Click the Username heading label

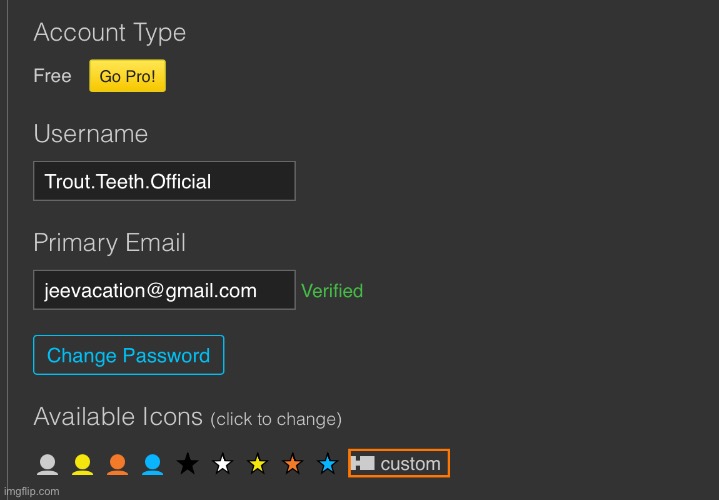90,134
